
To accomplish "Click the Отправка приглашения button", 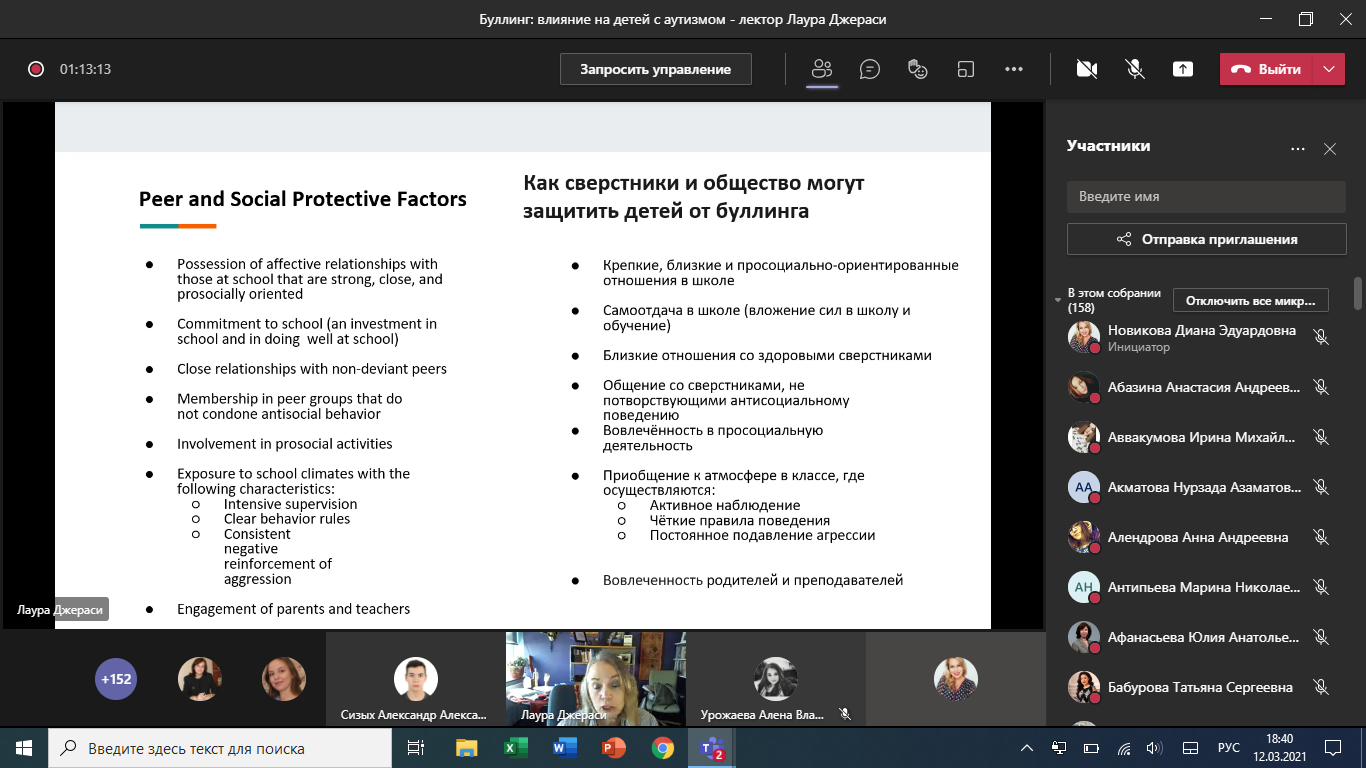I will pos(1206,239).
